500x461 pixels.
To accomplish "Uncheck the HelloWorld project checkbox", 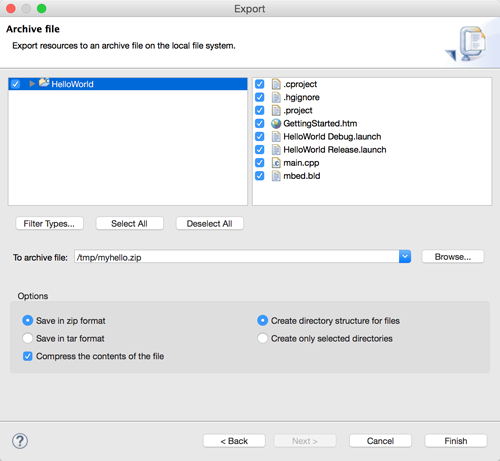I will tap(15, 84).
